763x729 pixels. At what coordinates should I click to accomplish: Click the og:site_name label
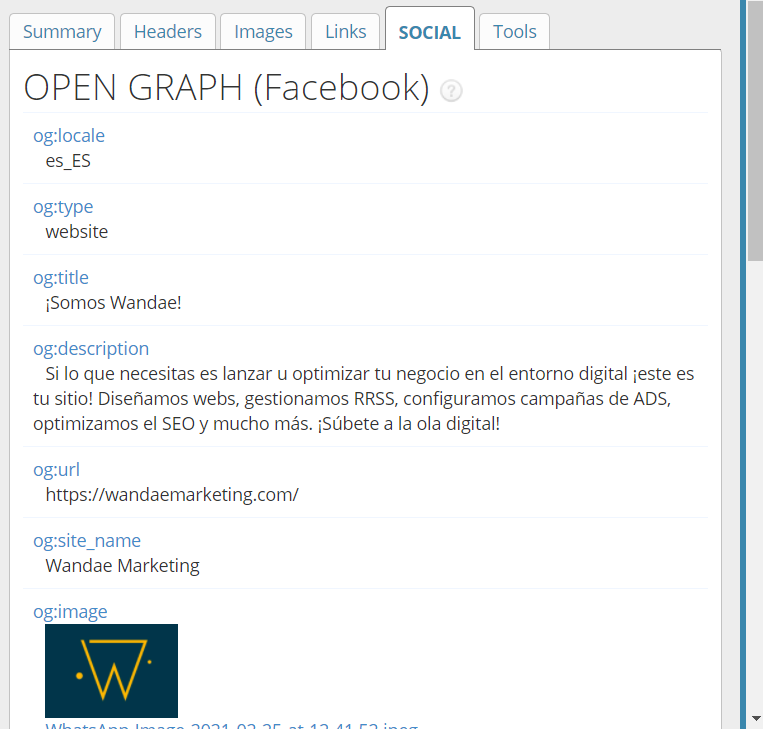coord(87,541)
